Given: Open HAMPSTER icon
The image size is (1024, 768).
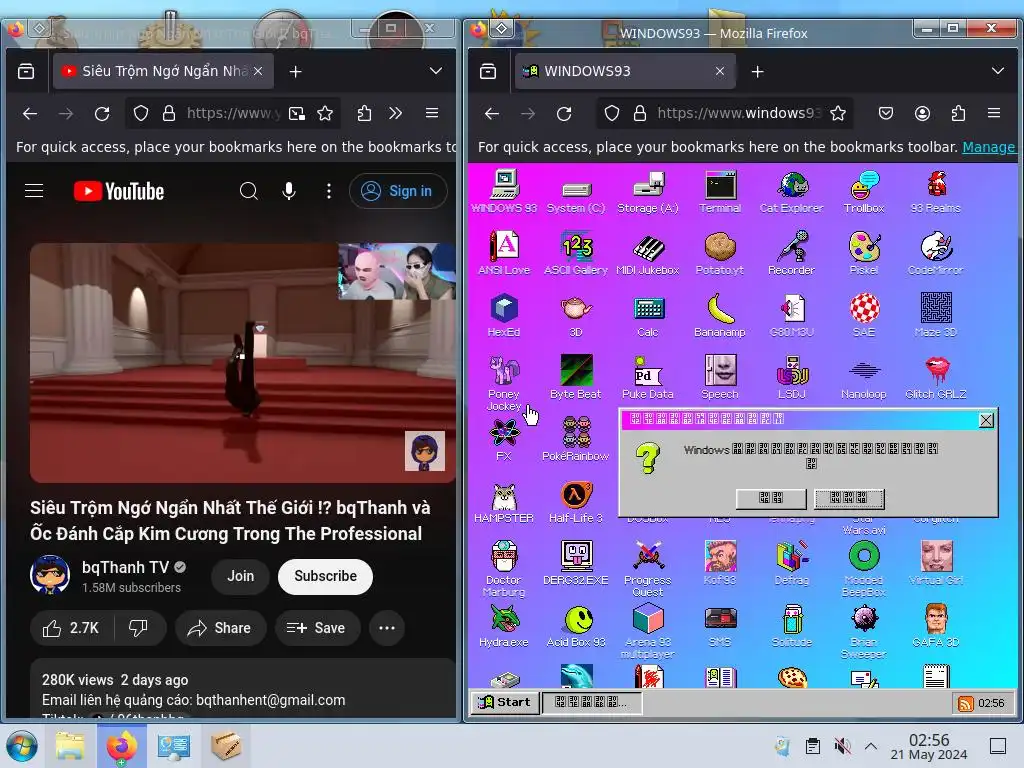Looking at the screenshot, I should (x=504, y=502).
